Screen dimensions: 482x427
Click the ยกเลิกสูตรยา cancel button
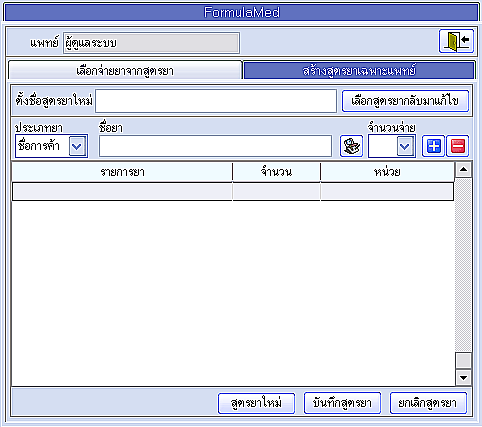(x=428, y=403)
